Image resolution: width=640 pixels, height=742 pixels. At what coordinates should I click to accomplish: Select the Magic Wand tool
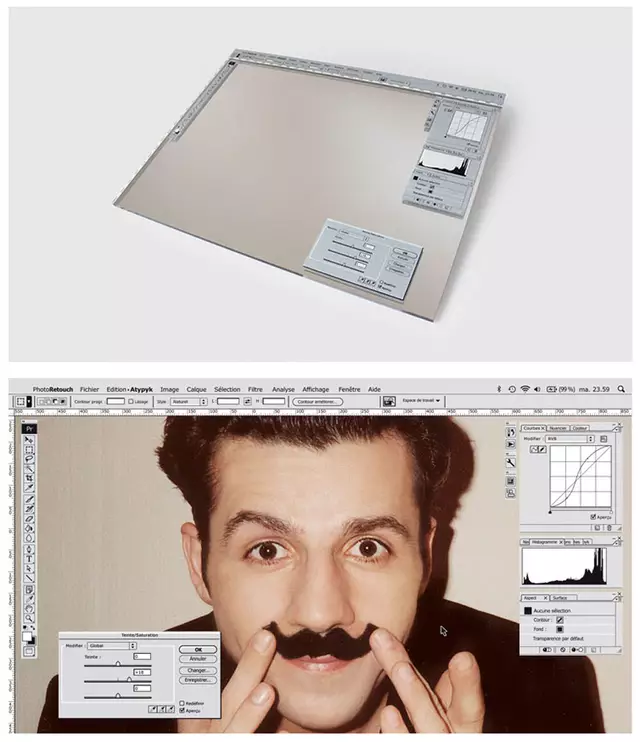[x=29, y=468]
